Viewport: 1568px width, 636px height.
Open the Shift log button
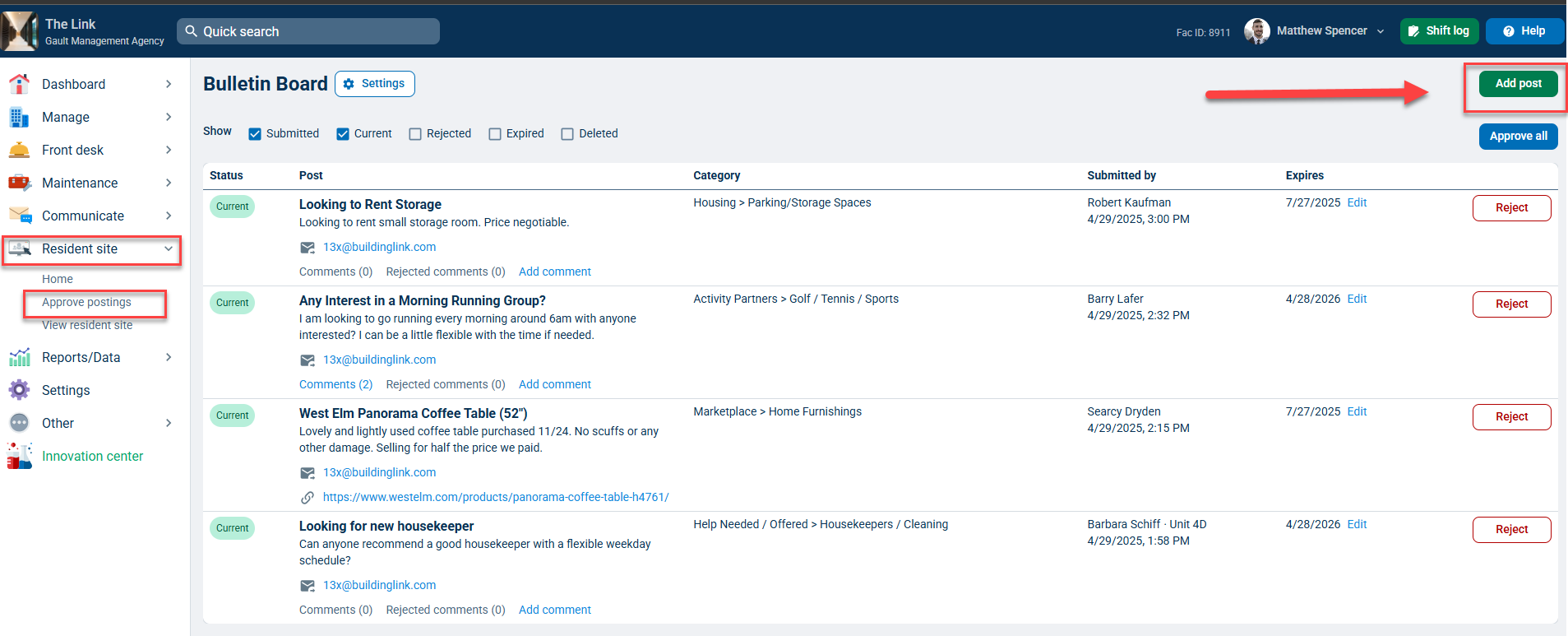[1439, 31]
